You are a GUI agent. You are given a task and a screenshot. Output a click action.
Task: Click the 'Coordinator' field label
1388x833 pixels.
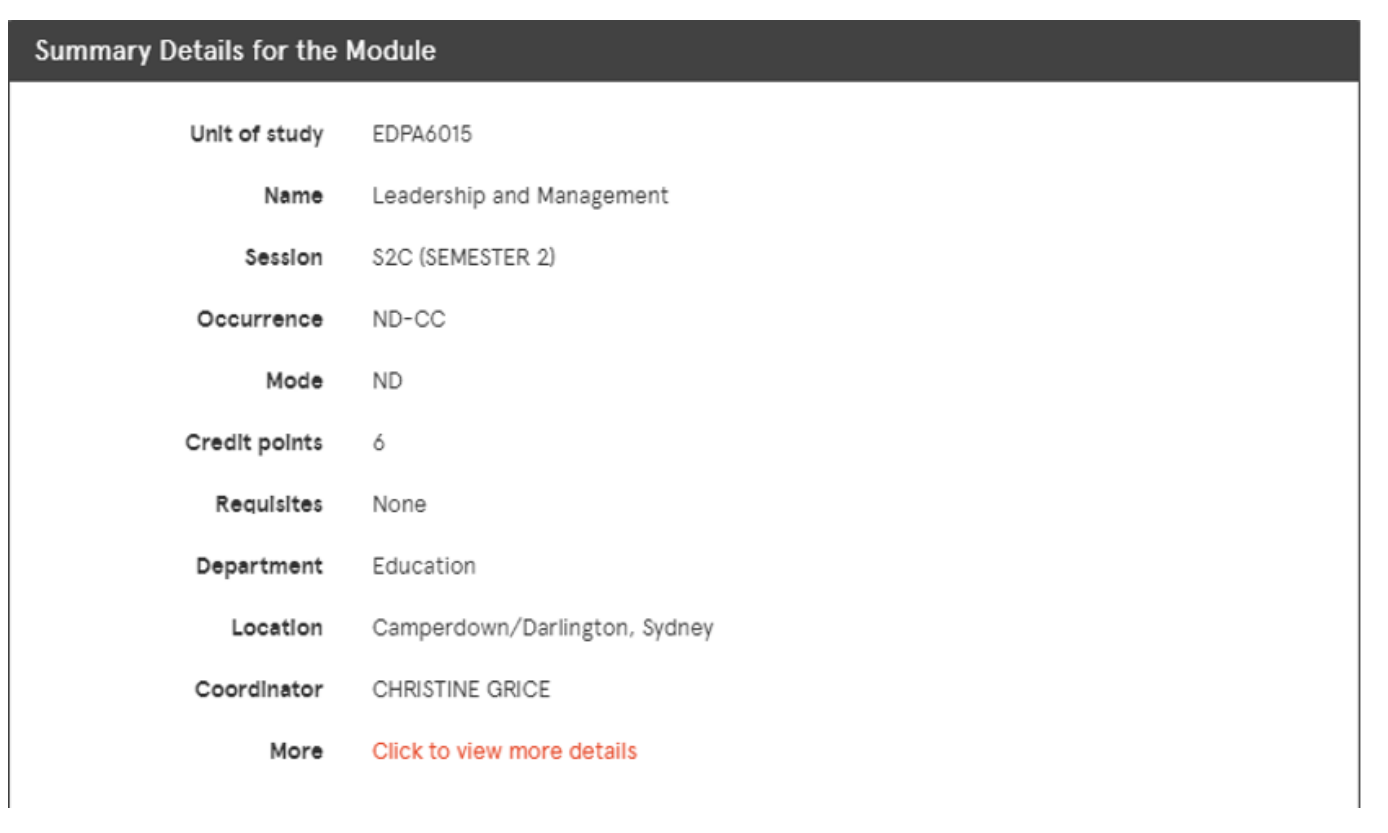(259, 690)
